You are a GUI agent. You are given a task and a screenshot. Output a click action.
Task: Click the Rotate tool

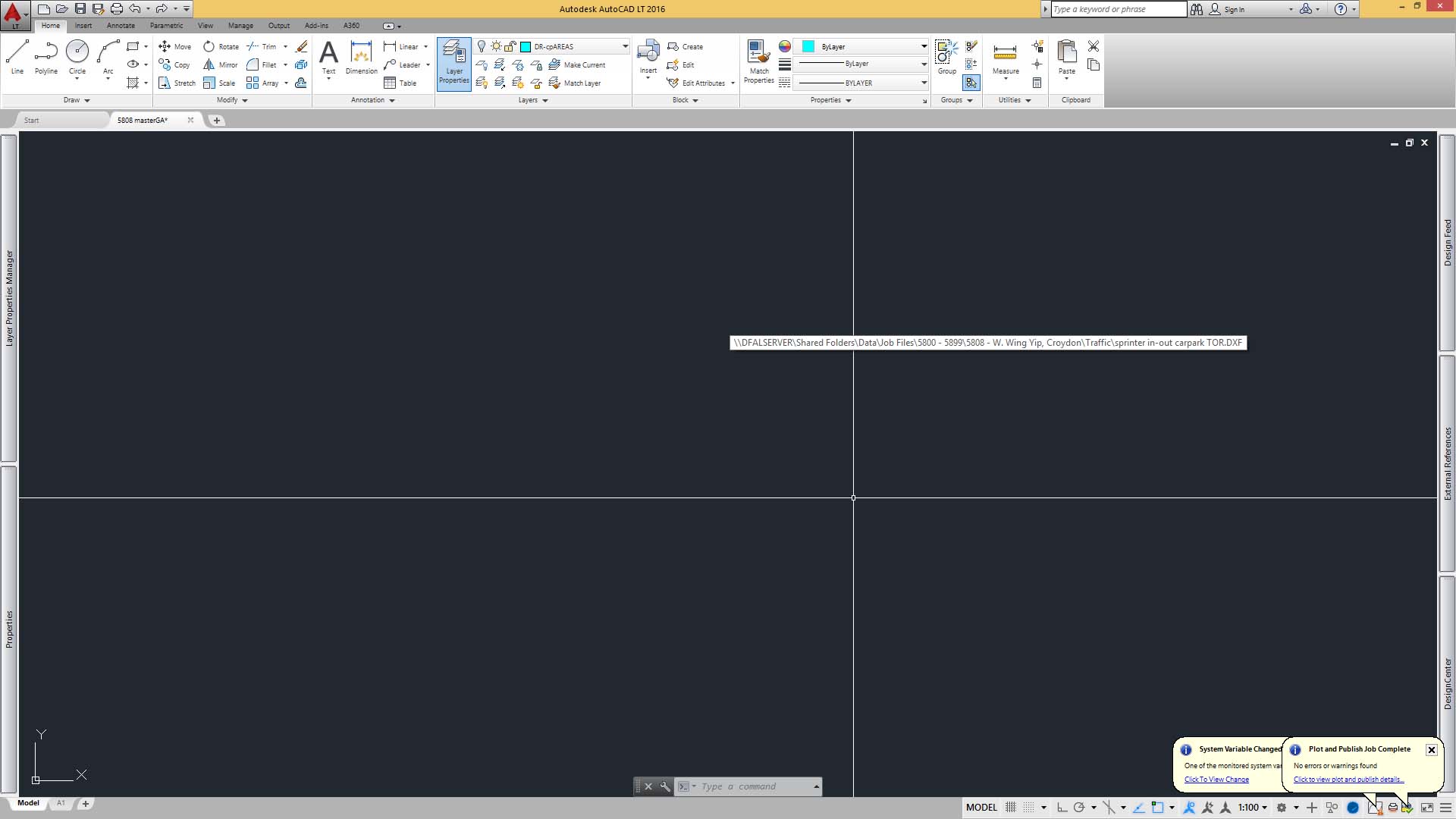click(221, 46)
